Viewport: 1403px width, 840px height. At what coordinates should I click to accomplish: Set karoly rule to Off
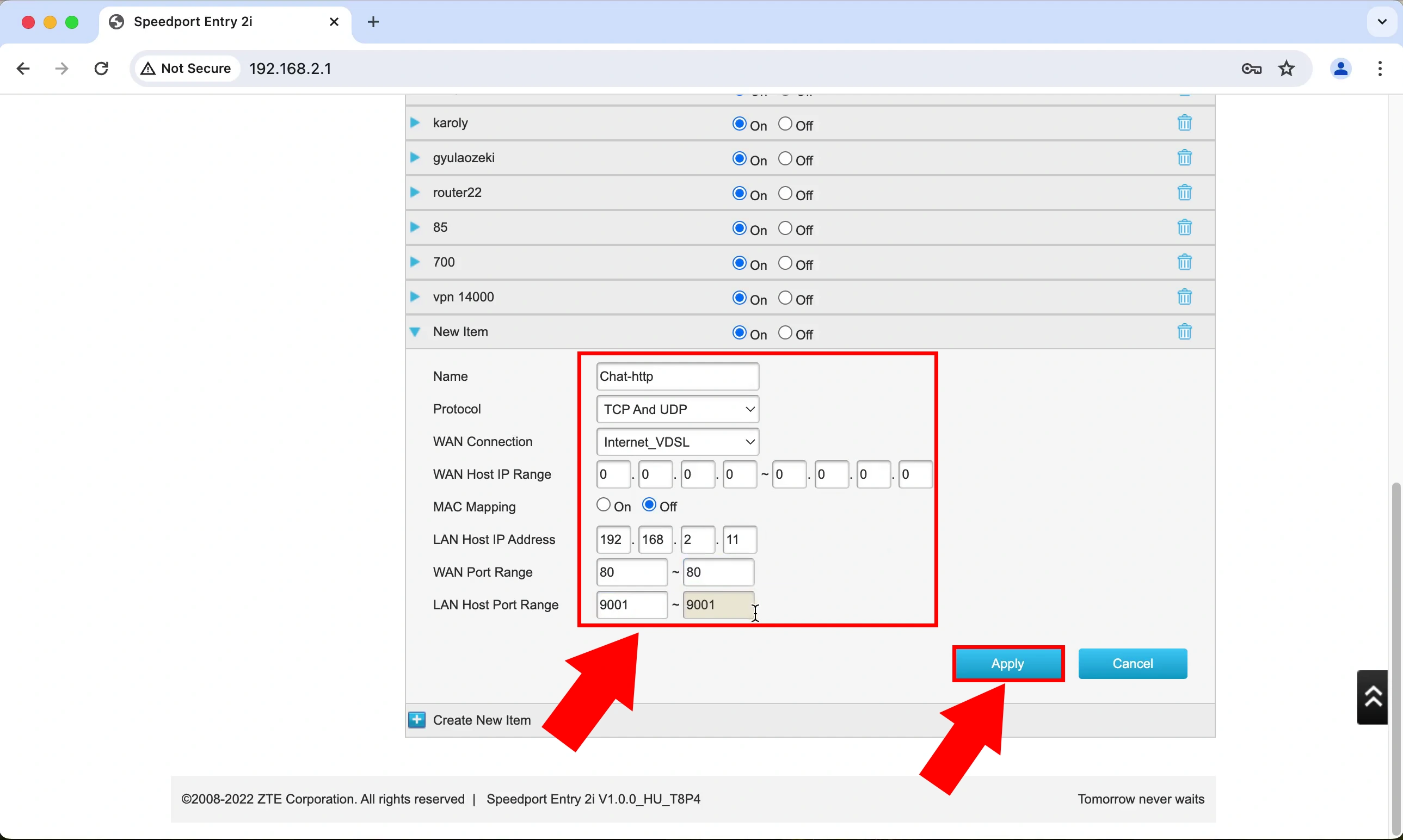pos(785,124)
